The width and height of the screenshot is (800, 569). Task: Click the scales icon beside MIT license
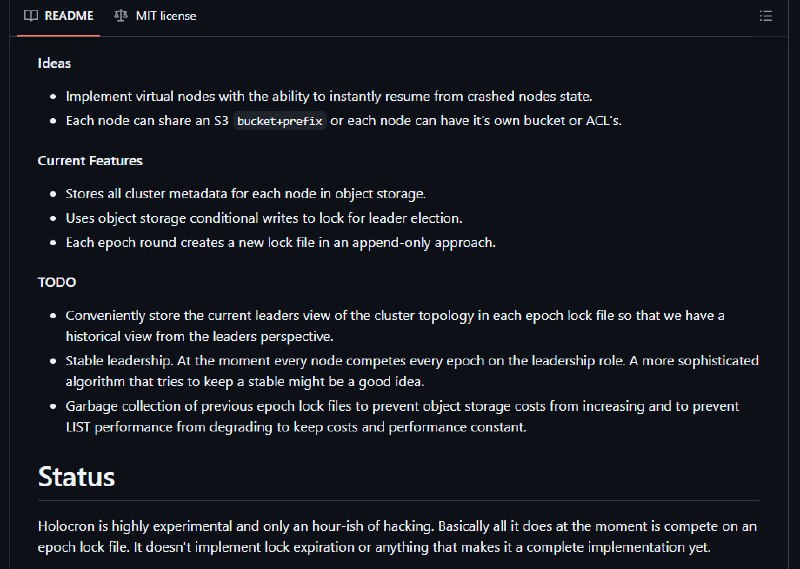click(121, 16)
